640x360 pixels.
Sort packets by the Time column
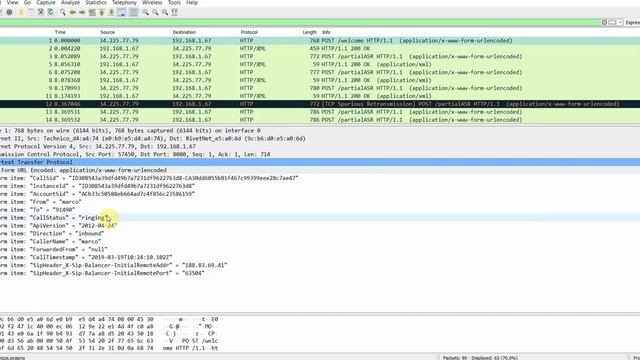coord(60,32)
